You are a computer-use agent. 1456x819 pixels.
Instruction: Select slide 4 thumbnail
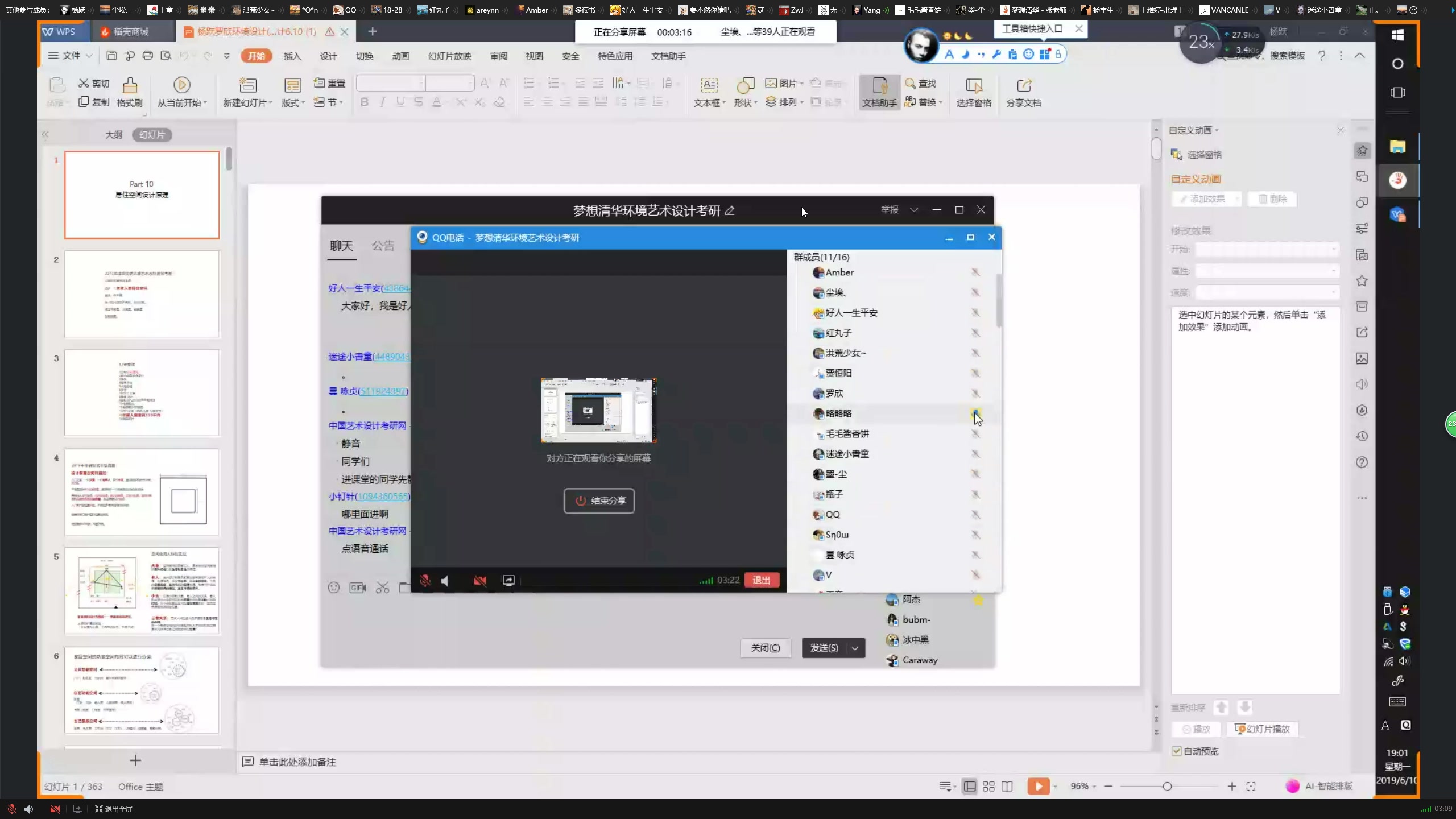142,492
